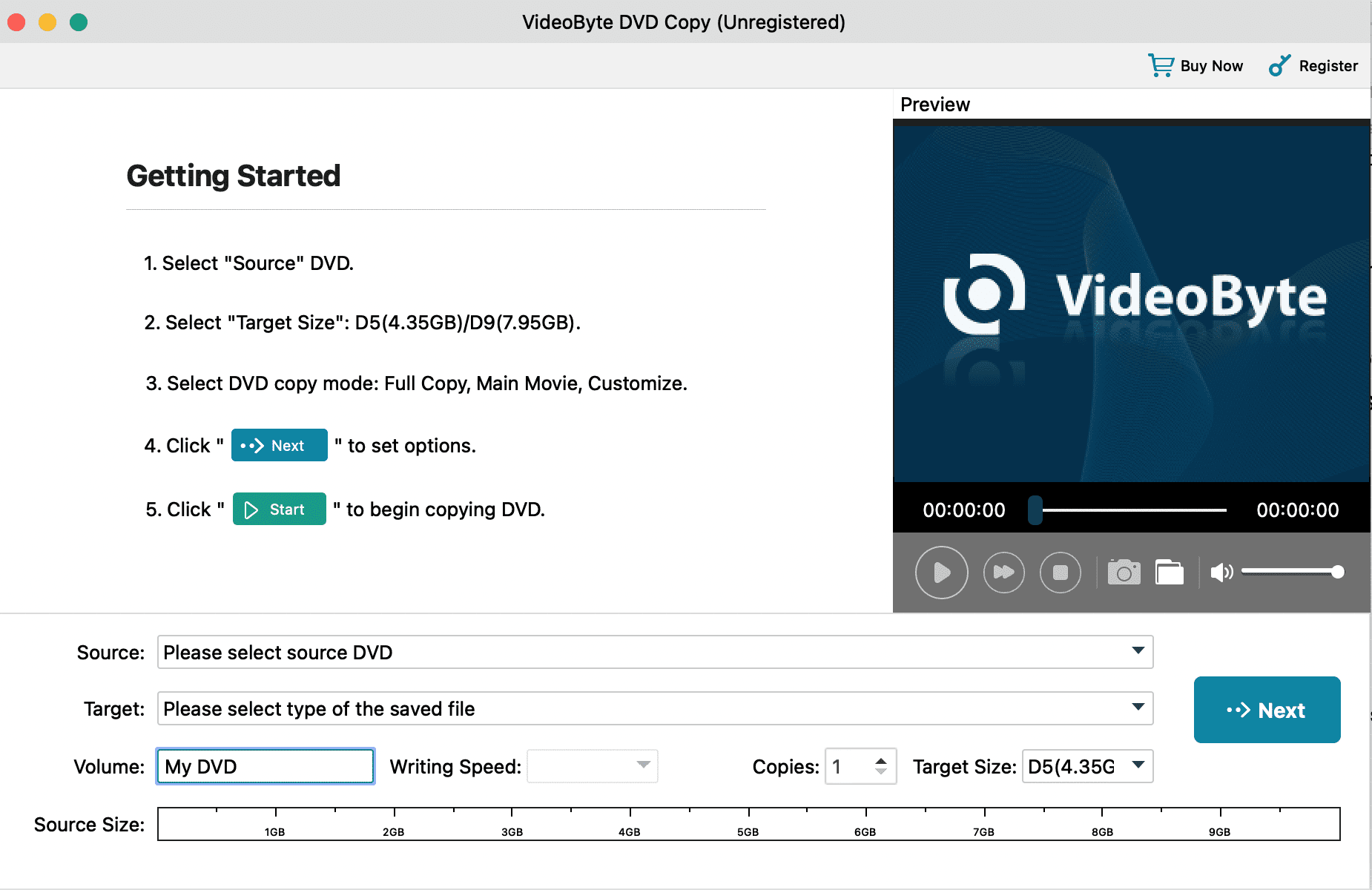Mute the preview speaker icon
1372x890 pixels.
(x=1221, y=572)
